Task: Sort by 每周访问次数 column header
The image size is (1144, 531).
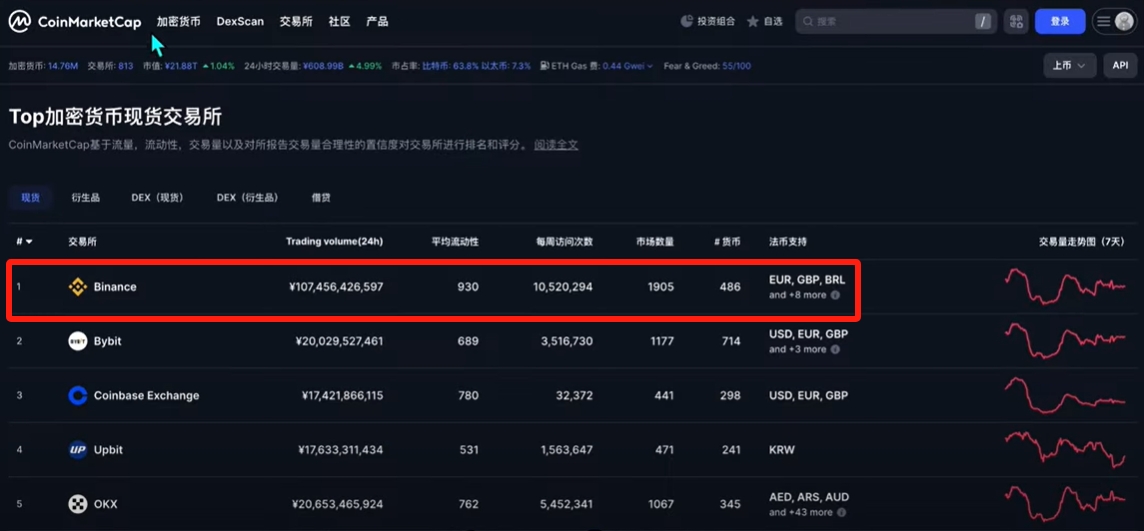Action: [x=564, y=241]
